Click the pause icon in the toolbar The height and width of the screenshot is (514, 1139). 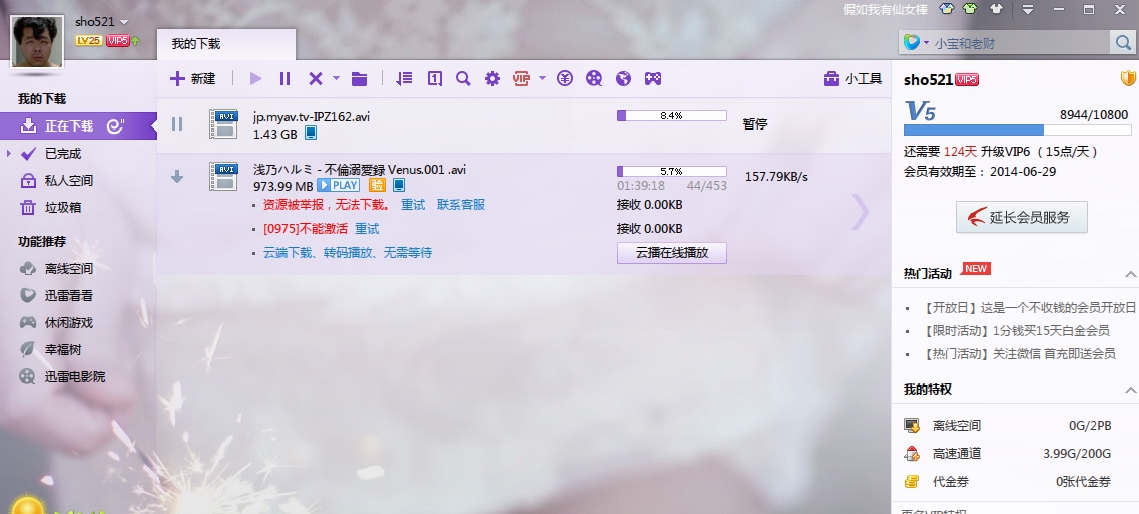tap(285, 78)
